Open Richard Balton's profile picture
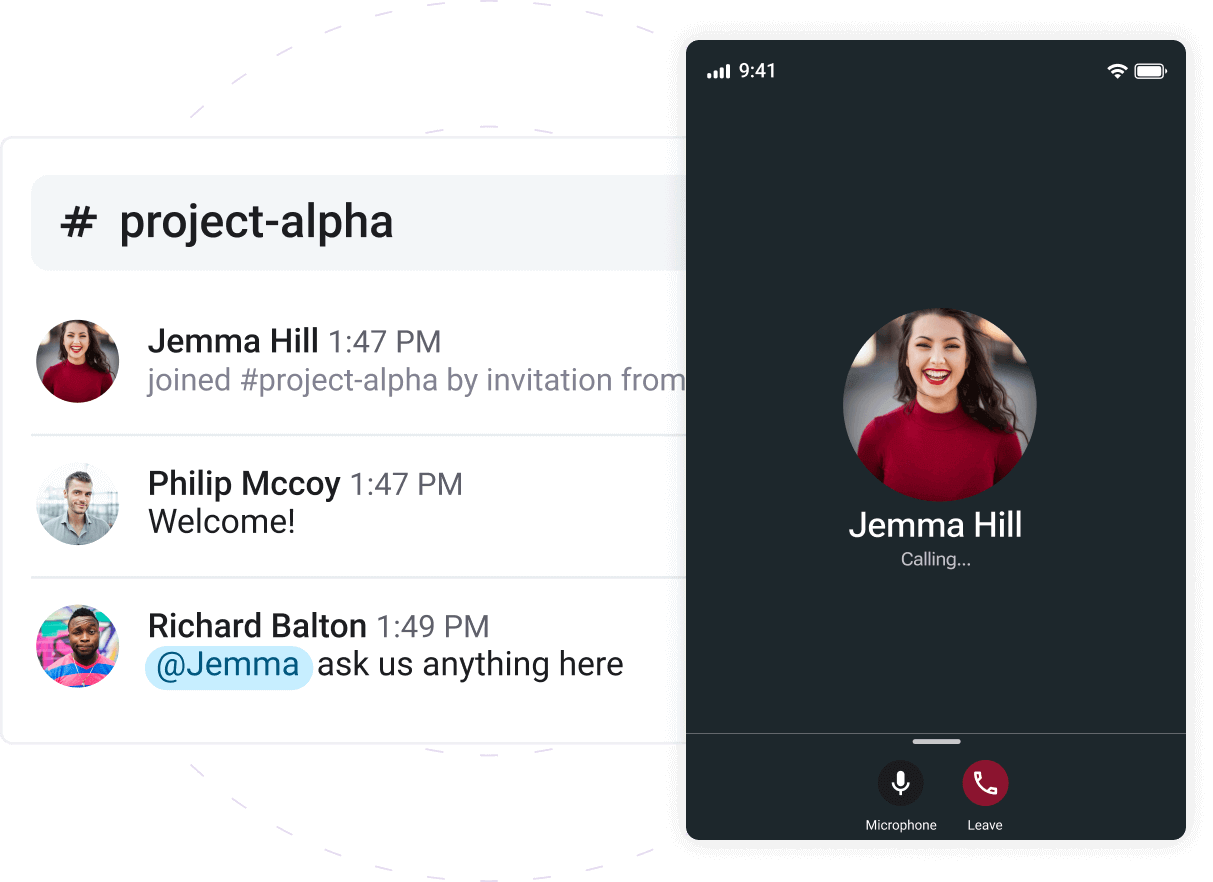 tap(78, 646)
